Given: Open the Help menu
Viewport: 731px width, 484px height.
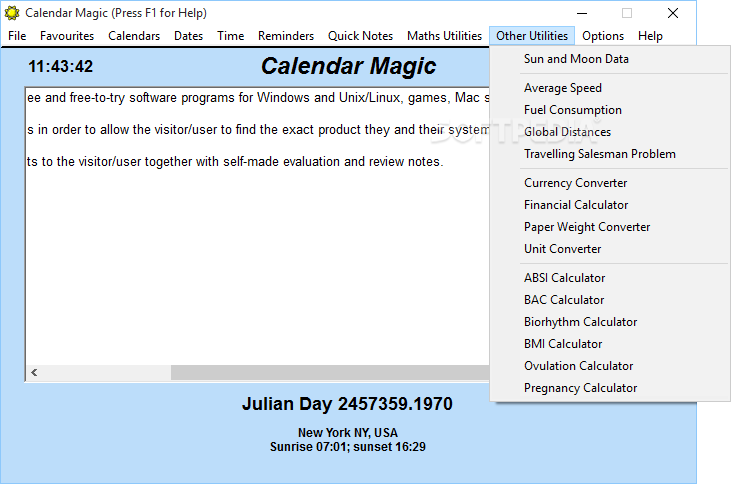Looking at the screenshot, I should (x=650, y=36).
